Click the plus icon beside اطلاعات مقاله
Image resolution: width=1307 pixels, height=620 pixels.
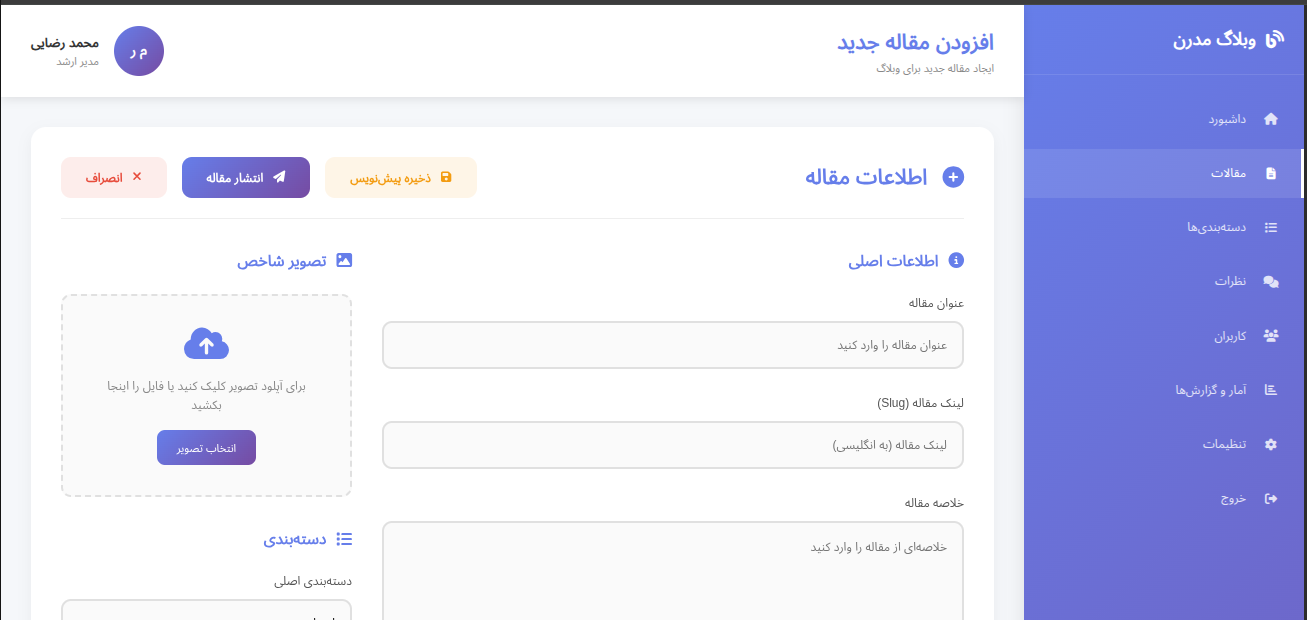(954, 178)
